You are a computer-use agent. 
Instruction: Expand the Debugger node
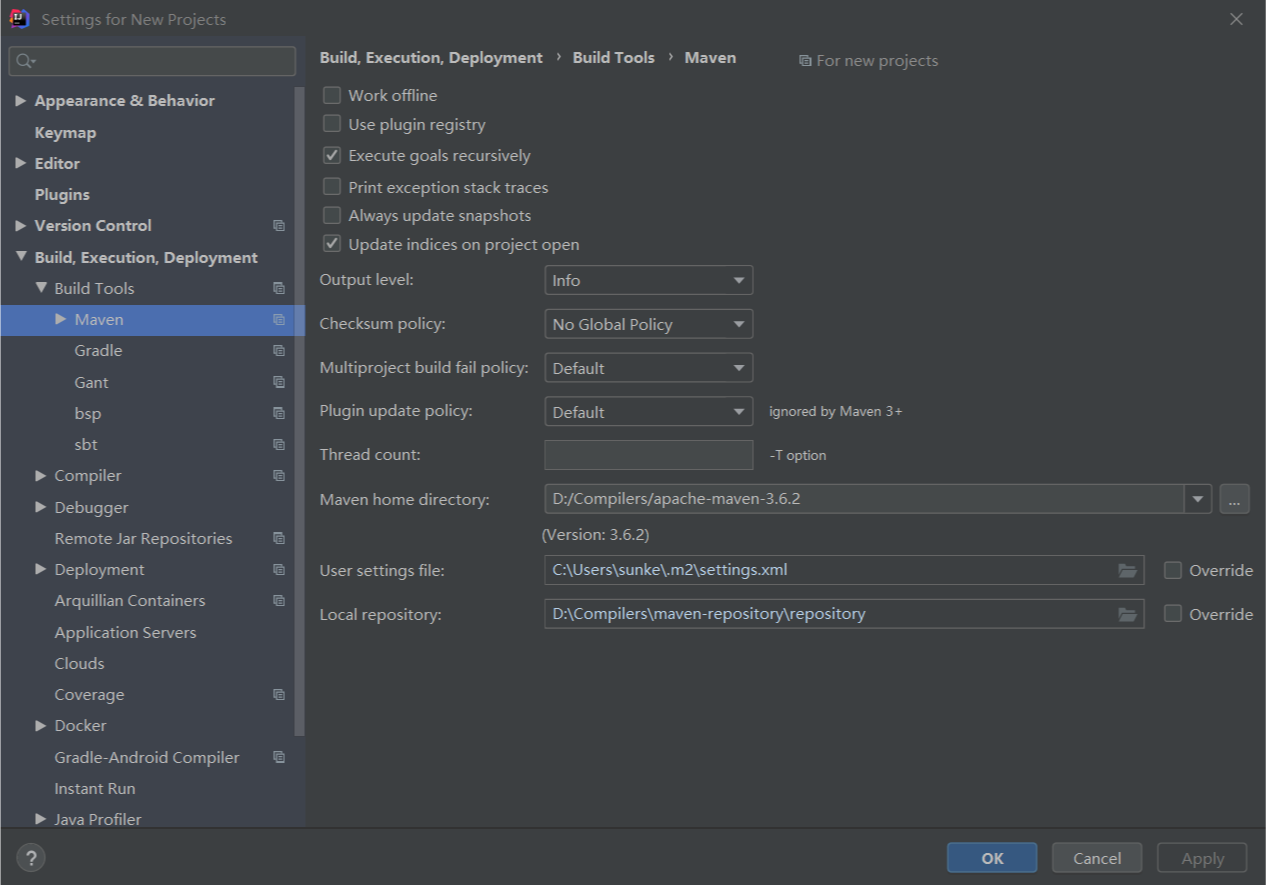tap(40, 507)
